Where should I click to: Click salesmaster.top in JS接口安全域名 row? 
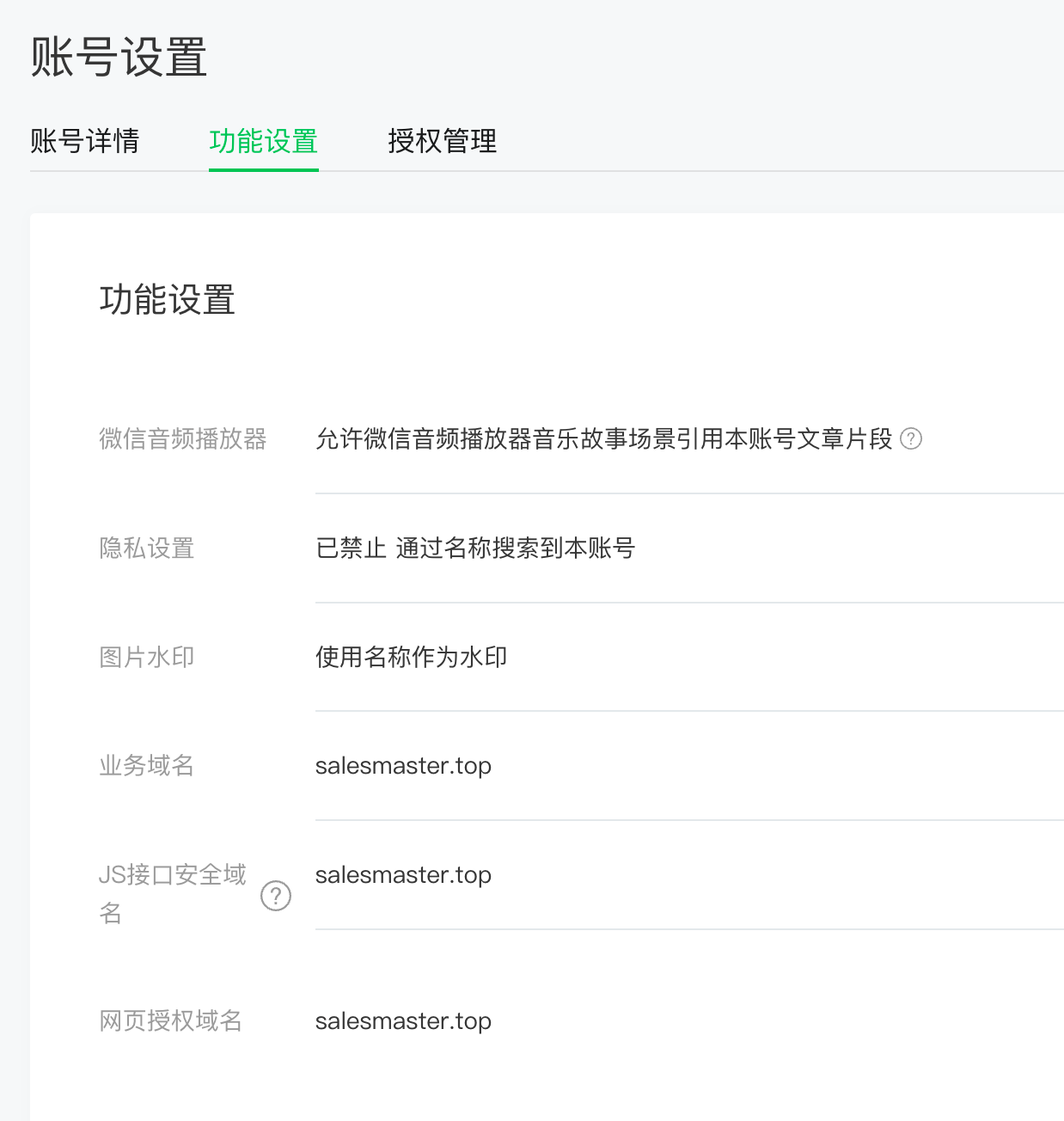(403, 875)
